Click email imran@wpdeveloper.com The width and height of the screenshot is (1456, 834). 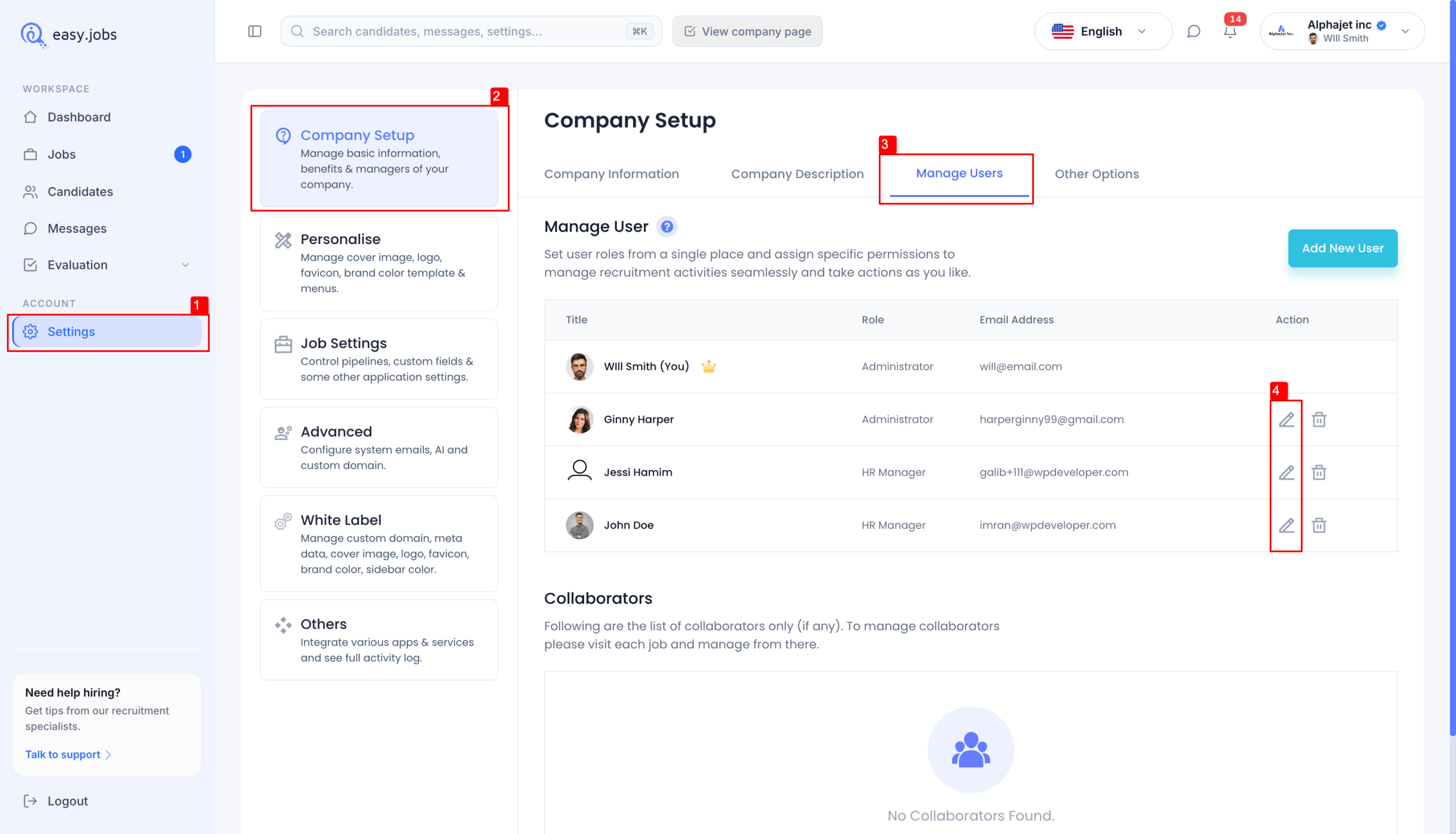[x=1047, y=525]
